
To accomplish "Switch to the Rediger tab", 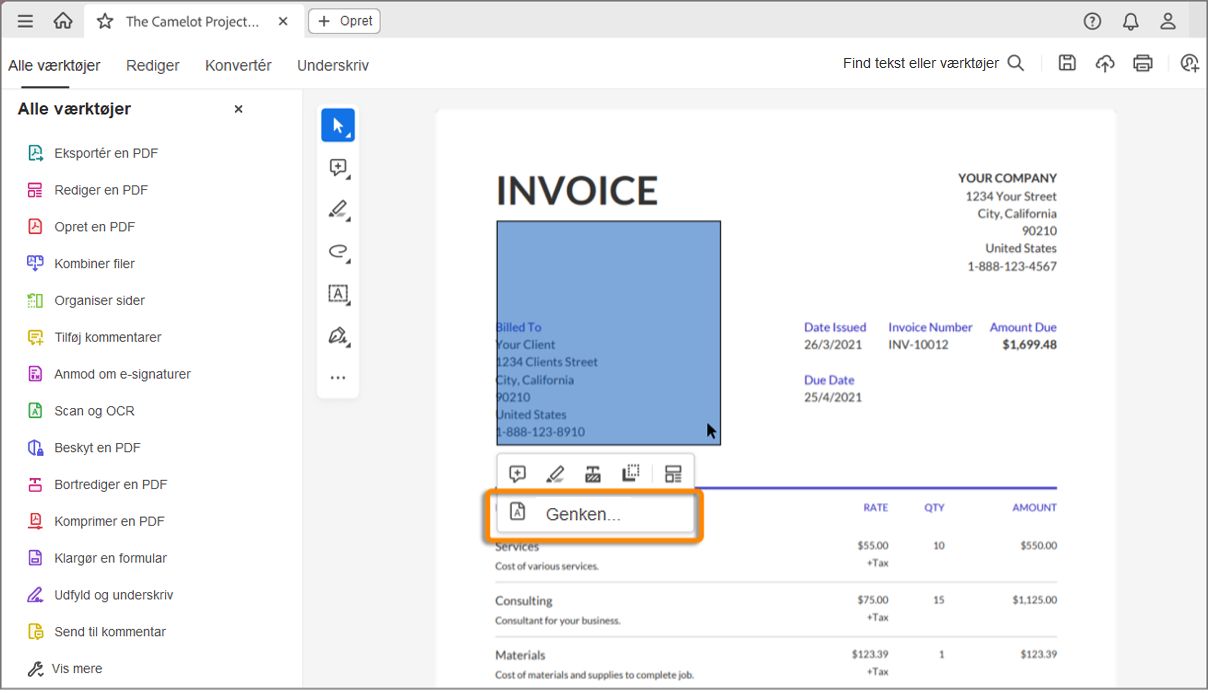I will click(152, 65).
